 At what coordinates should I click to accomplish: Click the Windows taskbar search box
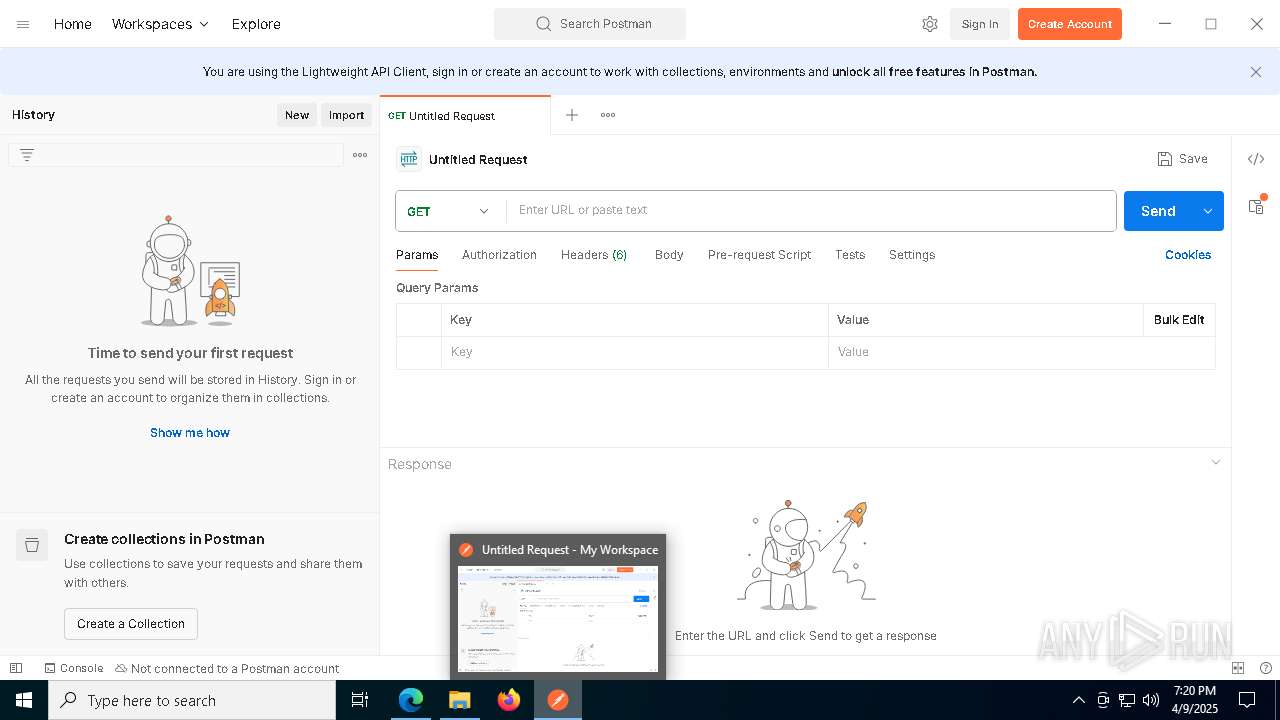tap(192, 700)
